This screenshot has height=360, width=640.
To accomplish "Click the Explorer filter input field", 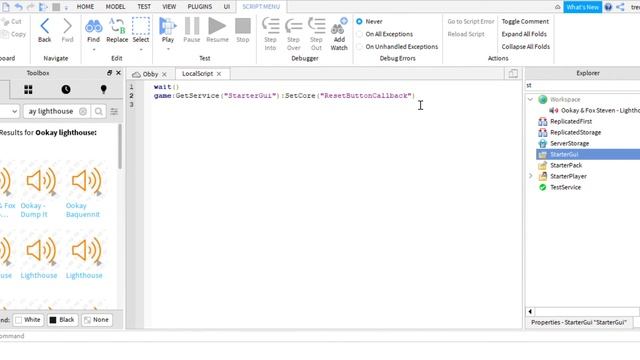I will [x=582, y=85].
